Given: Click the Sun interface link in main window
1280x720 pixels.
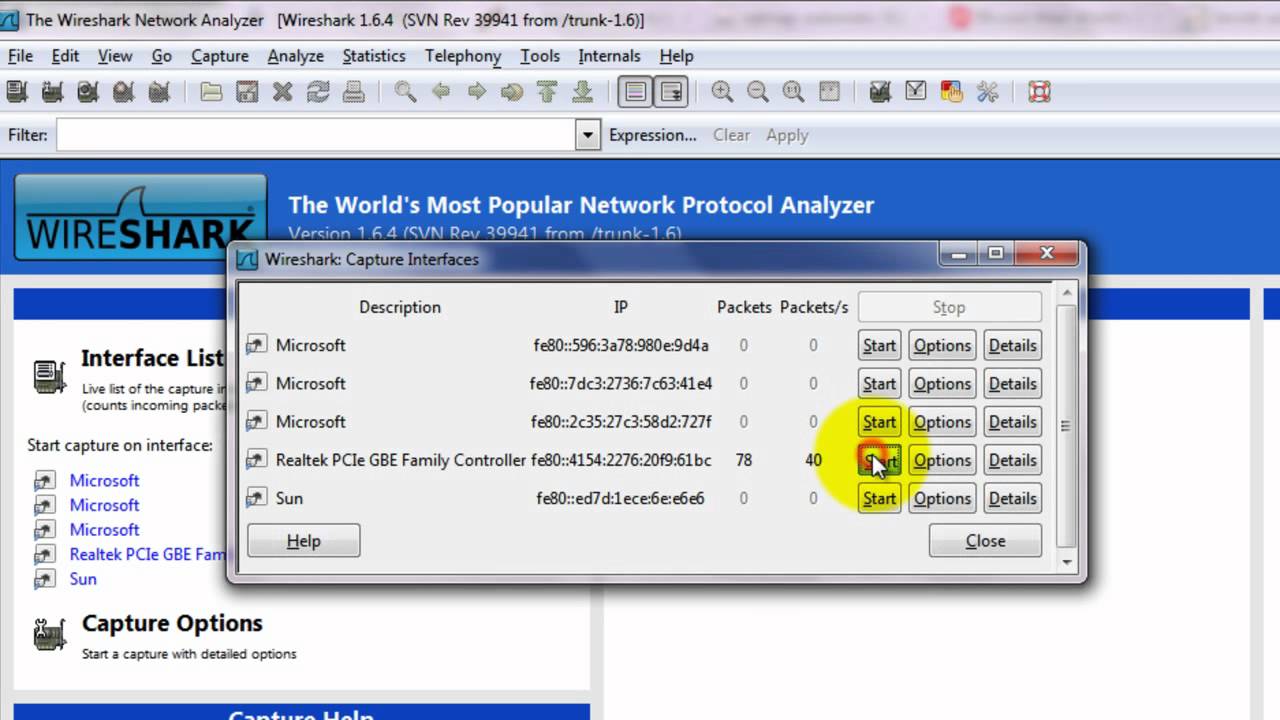Looking at the screenshot, I should [x=83, y=579].
